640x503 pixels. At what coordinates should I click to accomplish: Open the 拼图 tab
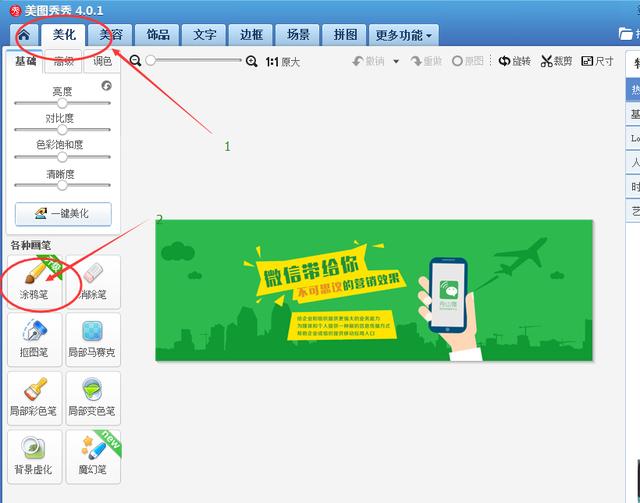point(345,35)
